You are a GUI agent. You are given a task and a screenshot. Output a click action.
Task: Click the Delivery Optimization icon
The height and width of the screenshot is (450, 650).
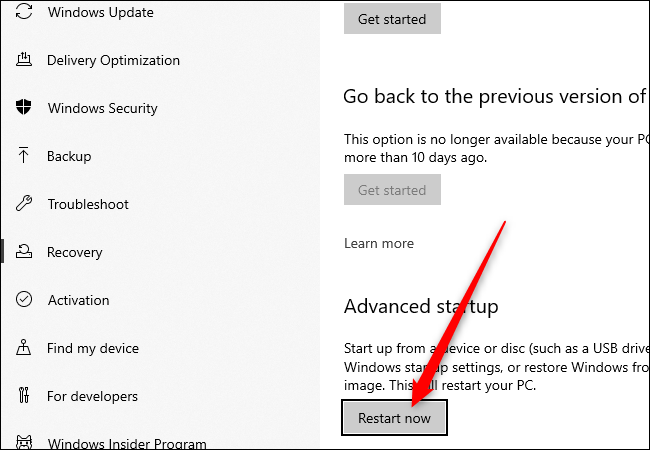pyautogui.click(x=23, y=60)
